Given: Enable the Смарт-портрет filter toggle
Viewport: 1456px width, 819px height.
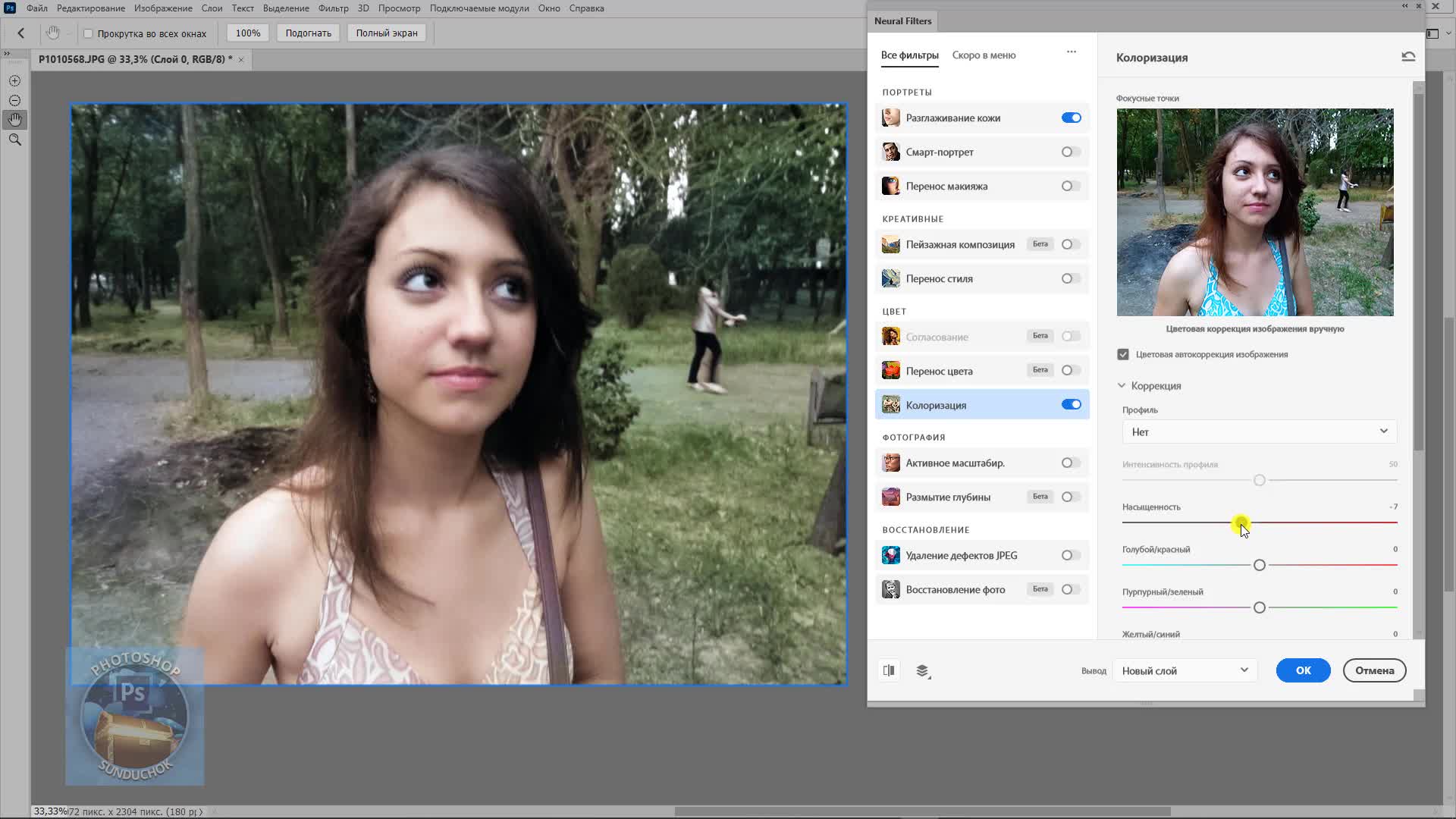Looking at the screenshot, I should 1070,152.
